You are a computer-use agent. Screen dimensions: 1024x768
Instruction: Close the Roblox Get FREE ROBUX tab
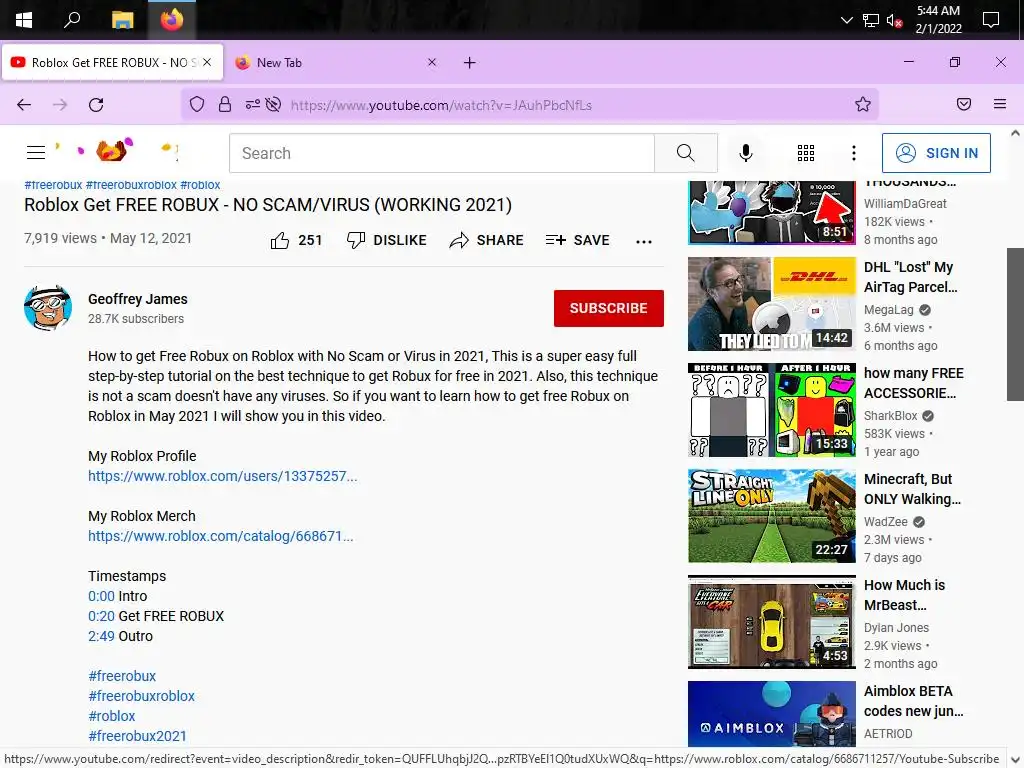point(207,62)
